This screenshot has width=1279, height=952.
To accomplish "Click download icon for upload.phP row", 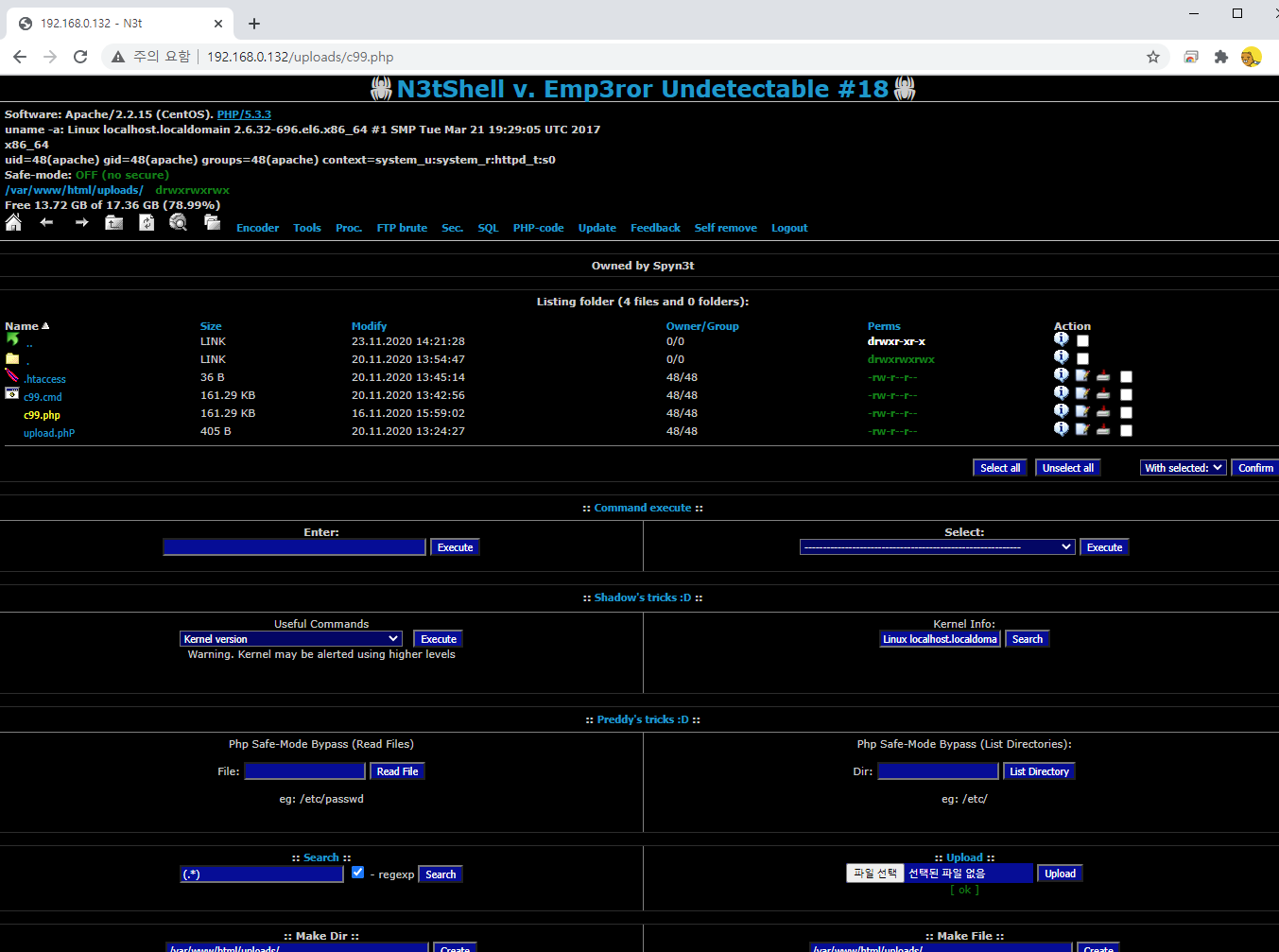I will [x=1103, y=429].
